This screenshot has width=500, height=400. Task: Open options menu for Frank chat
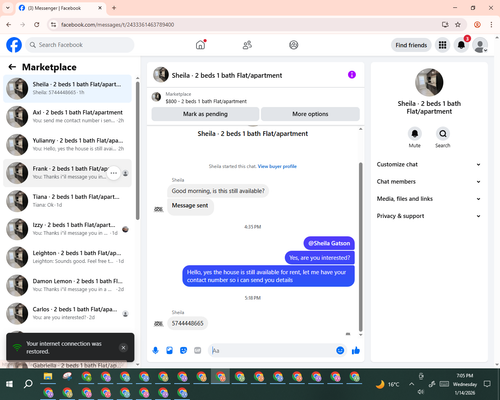114,173
